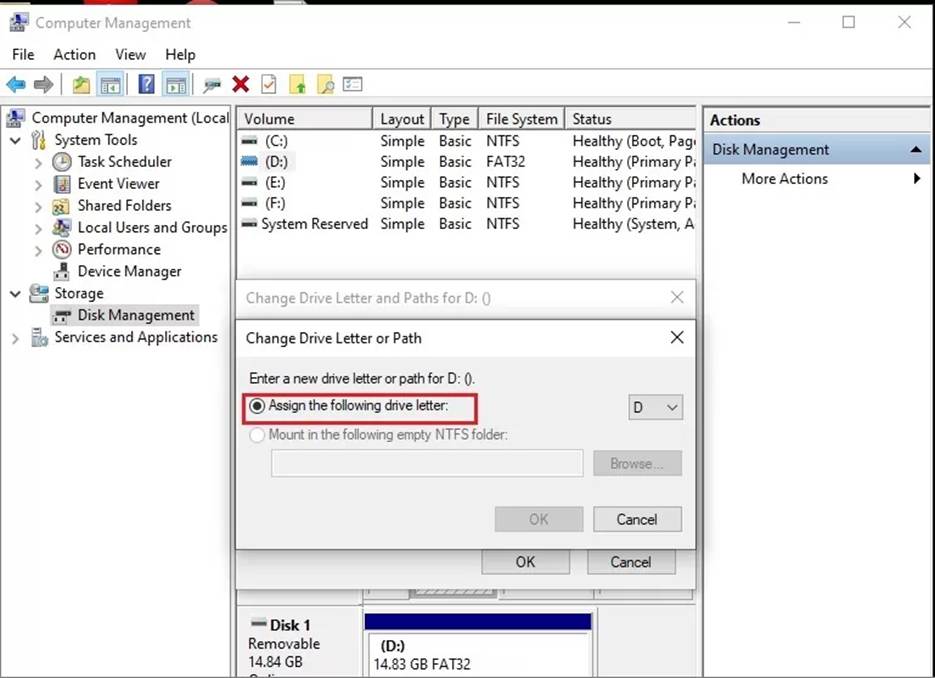Click the Device Manager icon in tree
The height and width of the screenshot is (678, 935).
pos(62,271)
